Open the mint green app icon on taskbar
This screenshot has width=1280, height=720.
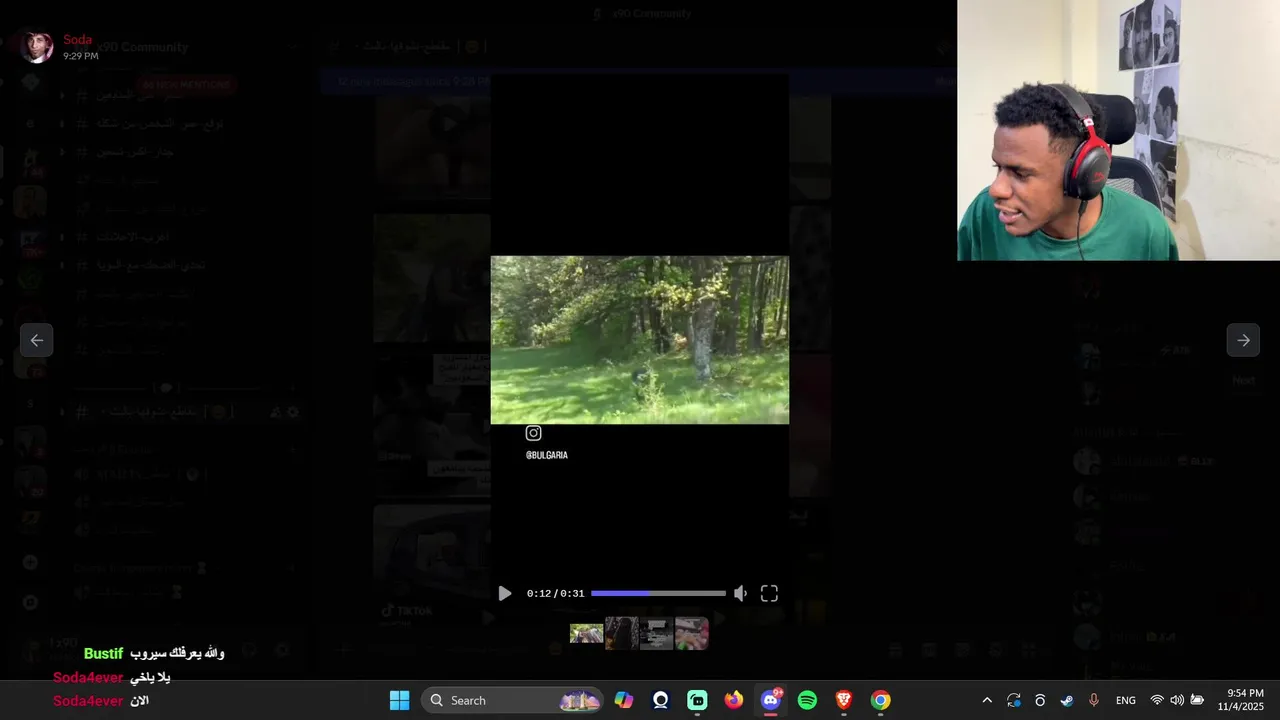(x=697, y=700)
